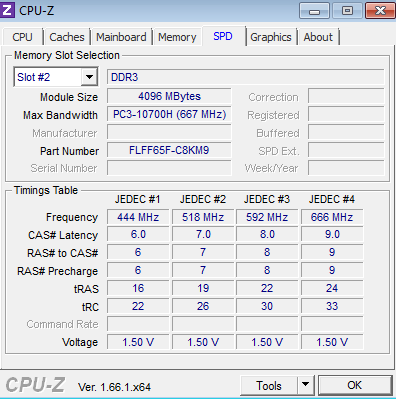Click the Part Number field FLFF65F-C8KM9
Viewport: 396px width, 400px height.
click(169, 150)
